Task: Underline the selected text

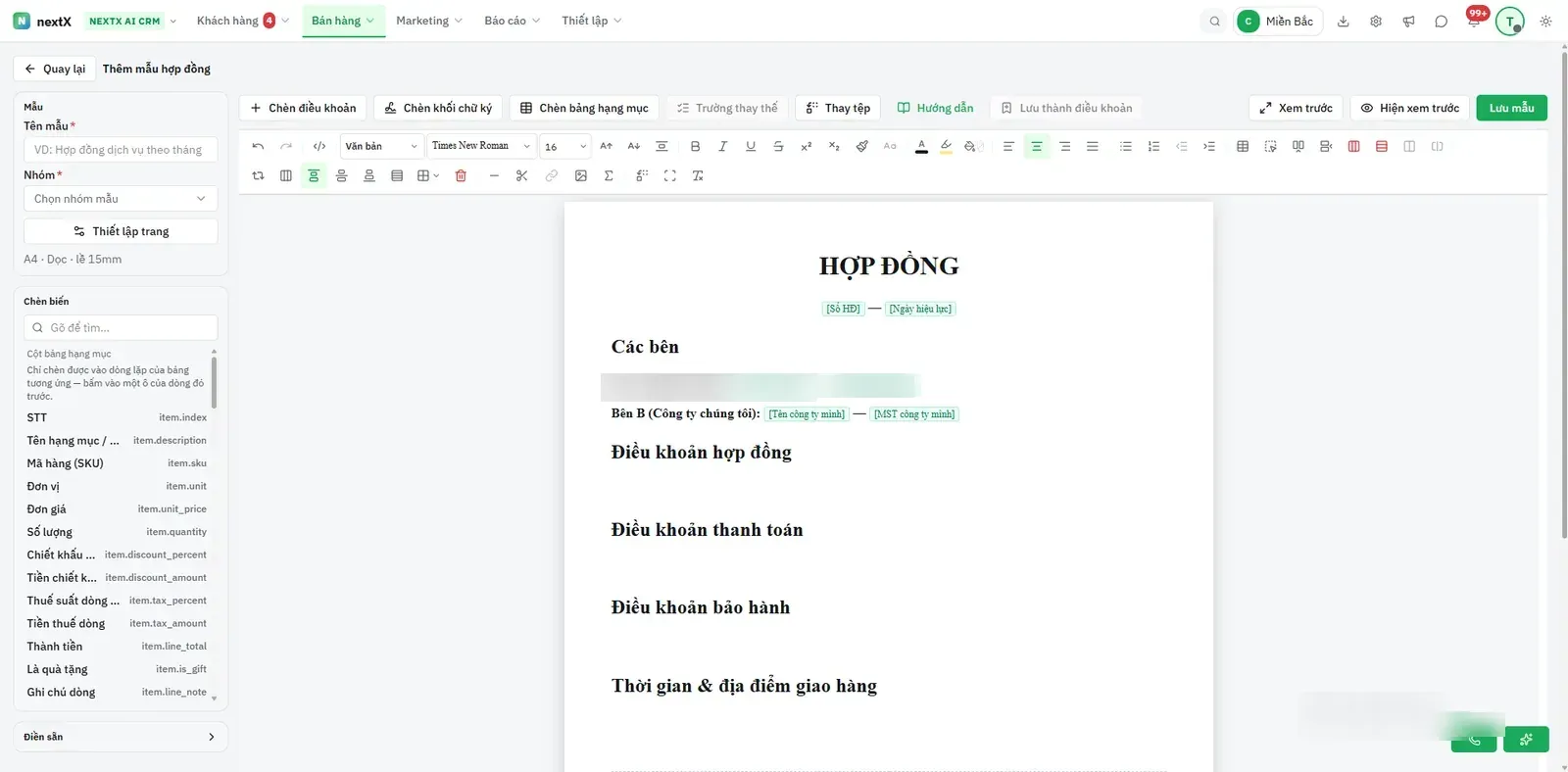Action: coord(751,147)
